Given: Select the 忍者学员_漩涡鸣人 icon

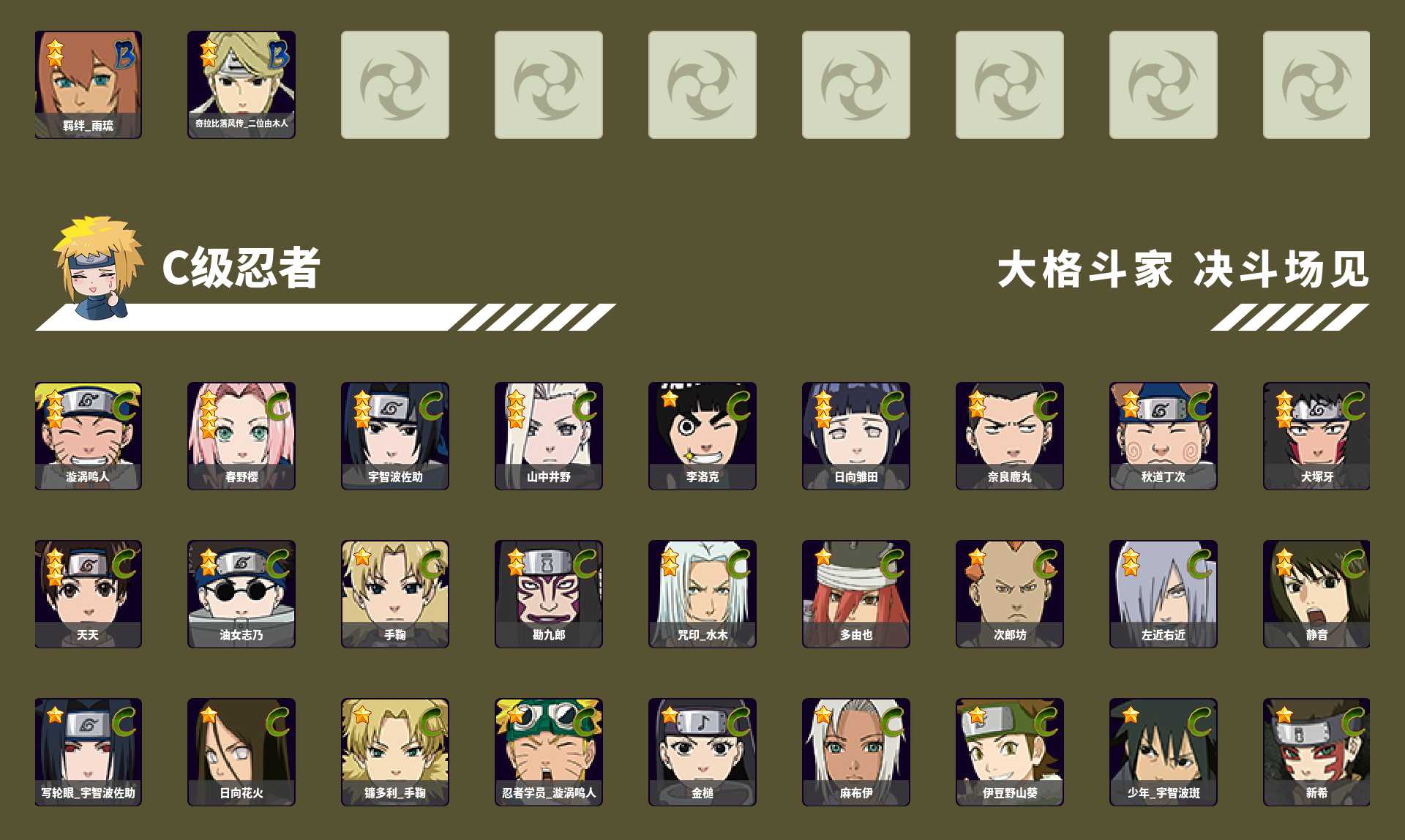Looking at the screenshot, I should point(549,751).
